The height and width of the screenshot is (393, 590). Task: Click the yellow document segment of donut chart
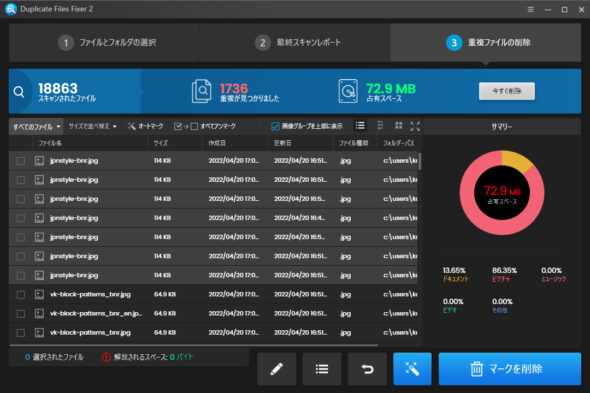[516, 160]
